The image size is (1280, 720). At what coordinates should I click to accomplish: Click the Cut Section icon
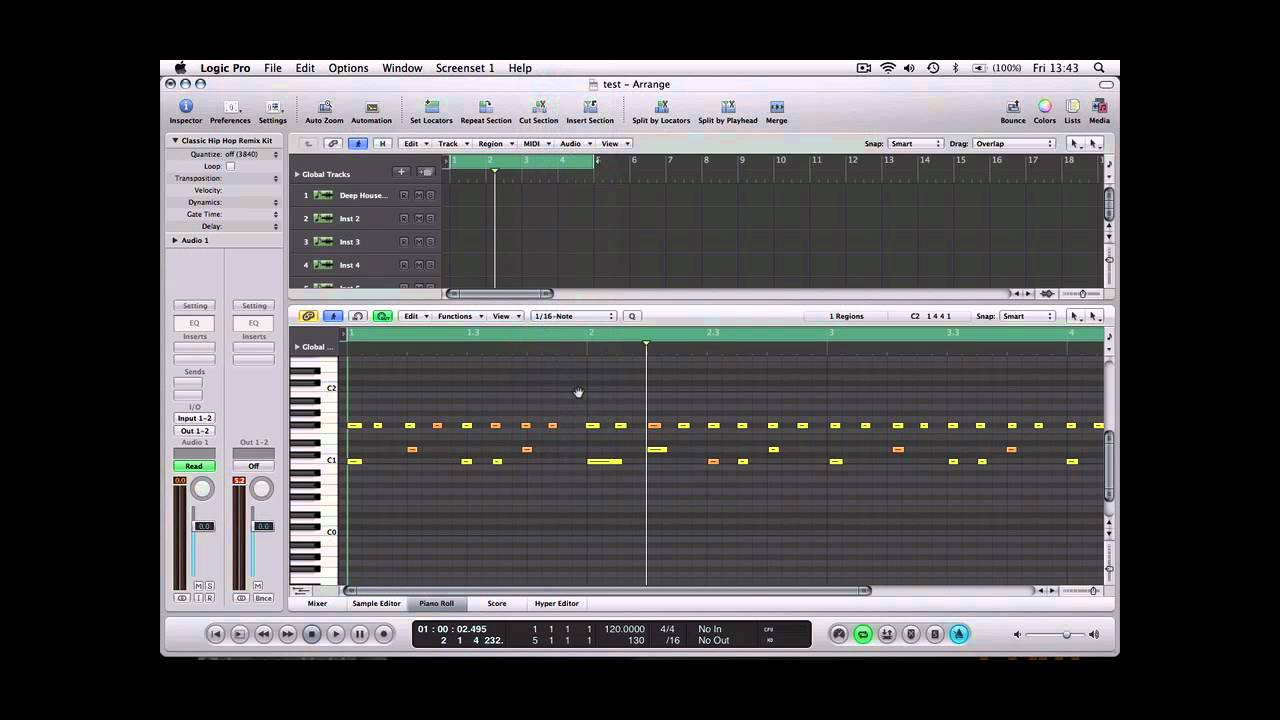coord(538,107)
